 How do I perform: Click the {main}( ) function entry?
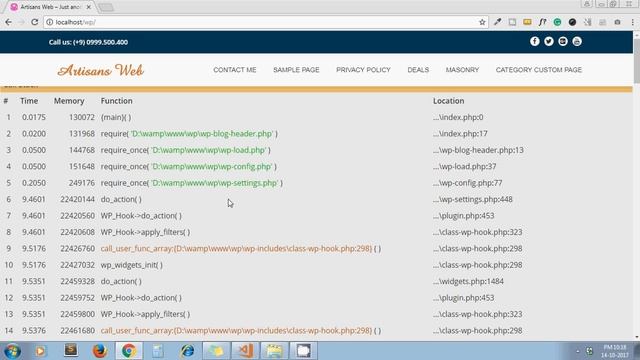[116, 117]
